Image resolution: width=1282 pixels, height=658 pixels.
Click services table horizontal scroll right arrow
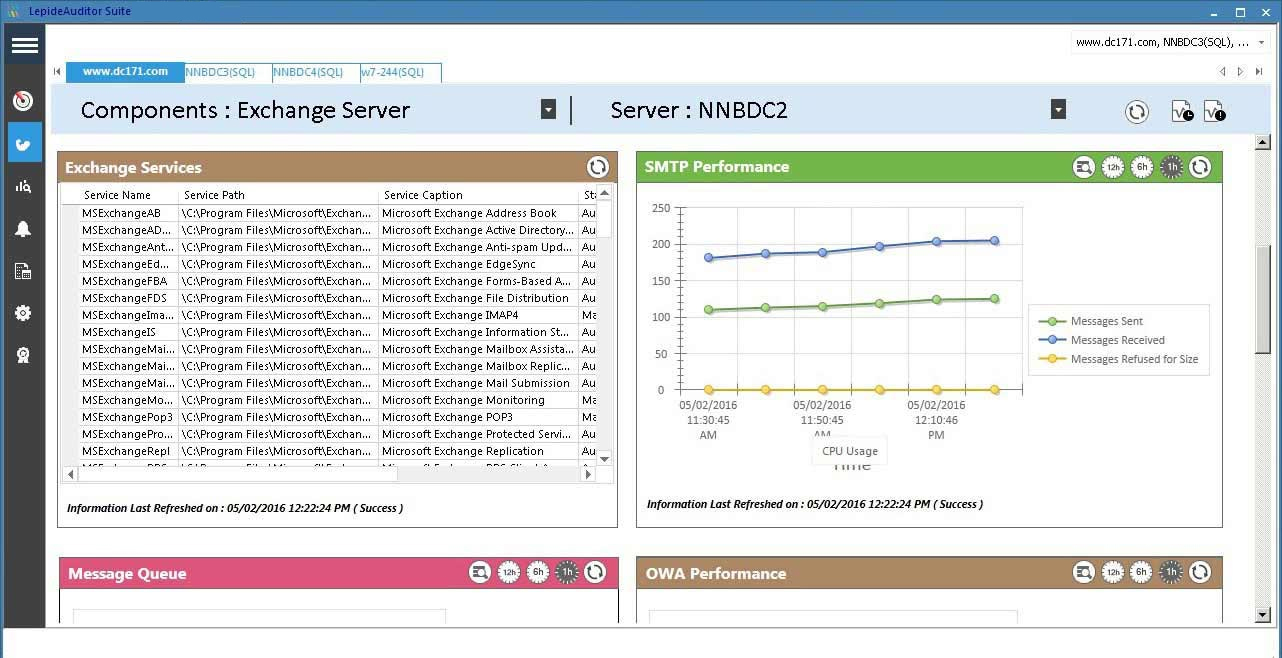(x=588, y=474)
